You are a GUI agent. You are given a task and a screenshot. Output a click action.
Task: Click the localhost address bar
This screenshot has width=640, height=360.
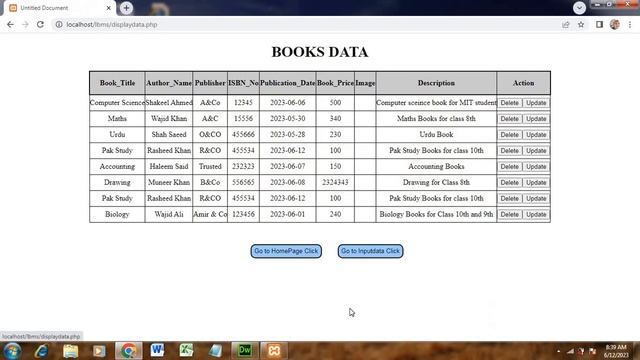pos(306,24)
